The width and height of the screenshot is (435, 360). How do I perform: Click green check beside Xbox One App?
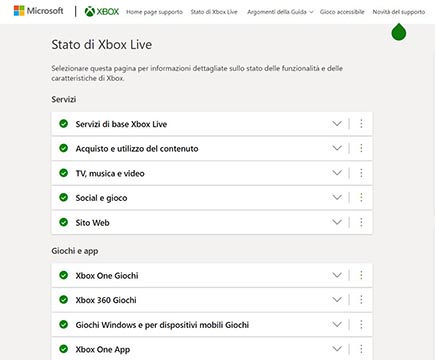(x=63, y=349)
